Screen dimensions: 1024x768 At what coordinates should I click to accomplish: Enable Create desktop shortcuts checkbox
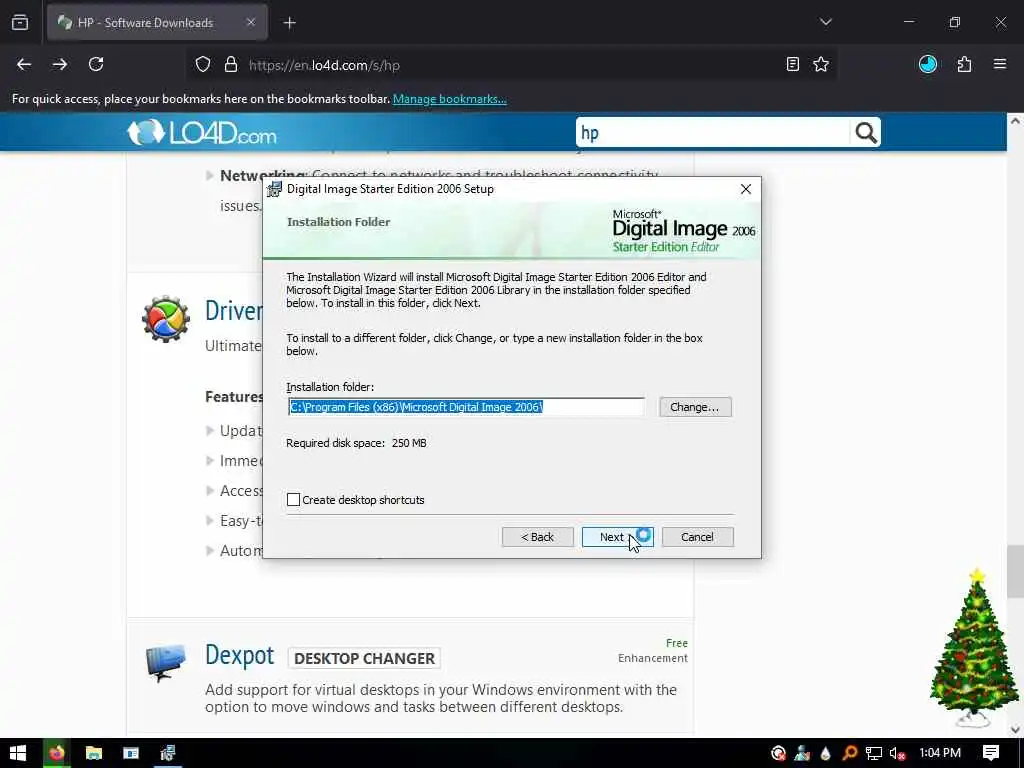[293, 500]
